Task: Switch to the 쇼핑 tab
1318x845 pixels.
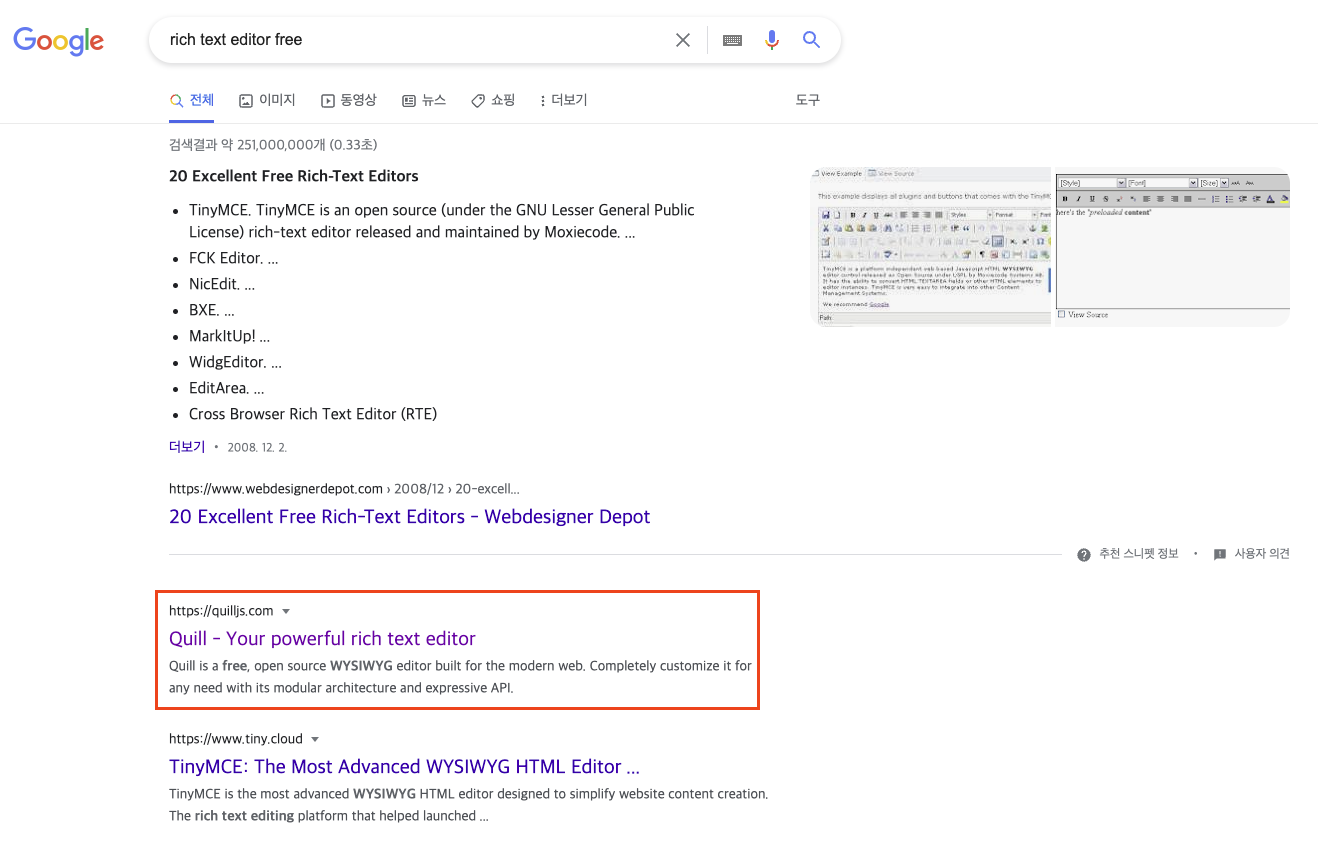Action: point(493,100)
